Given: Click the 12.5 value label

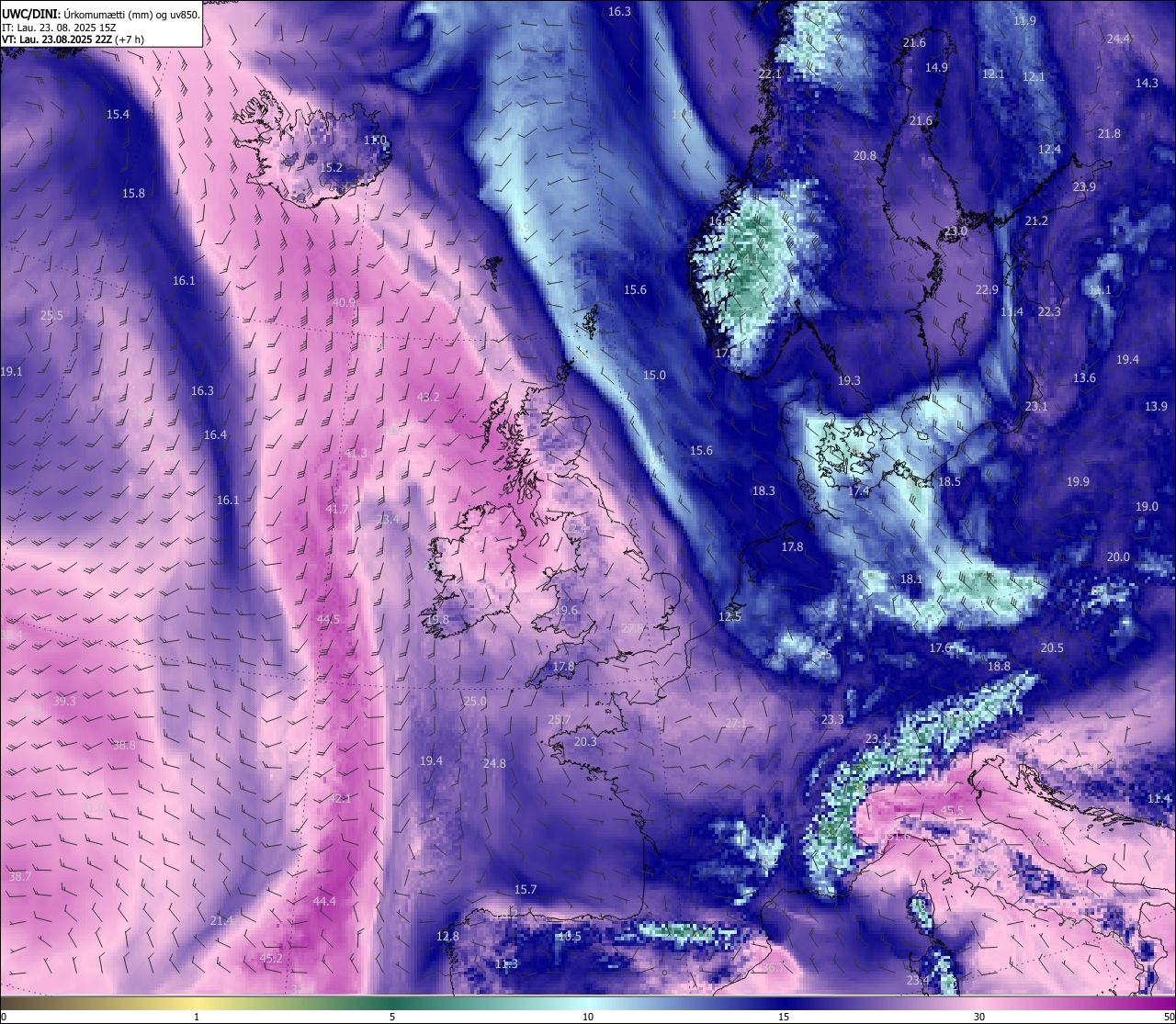Looking at the screenshot, I should pyautogui.click(x=729, y=617).
